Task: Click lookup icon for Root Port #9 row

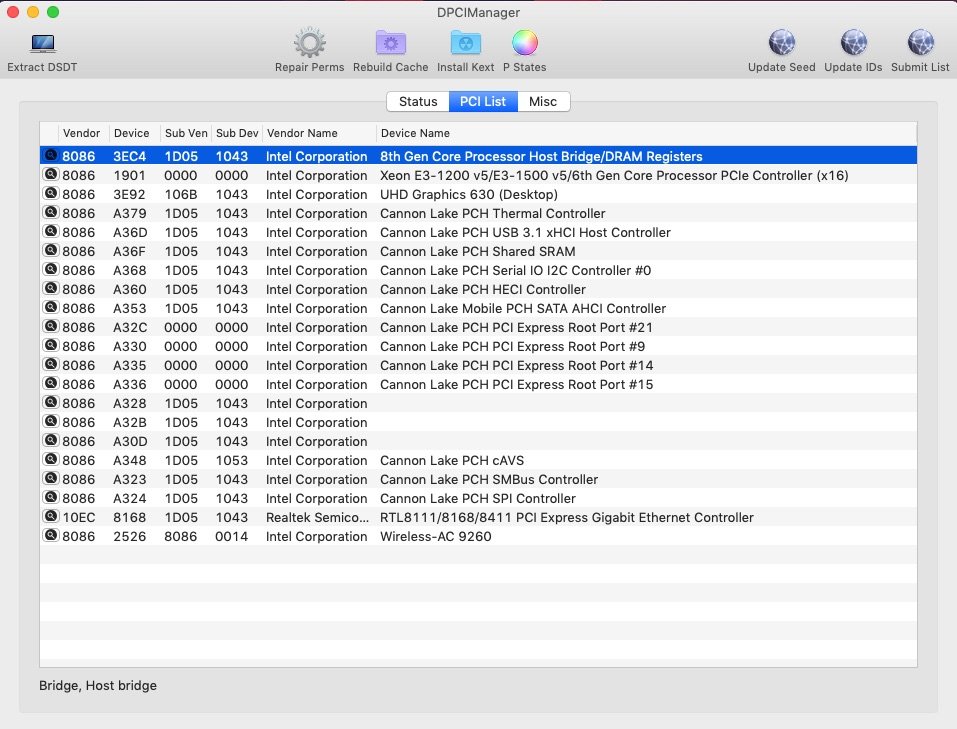Action: (x=51, y=345)
